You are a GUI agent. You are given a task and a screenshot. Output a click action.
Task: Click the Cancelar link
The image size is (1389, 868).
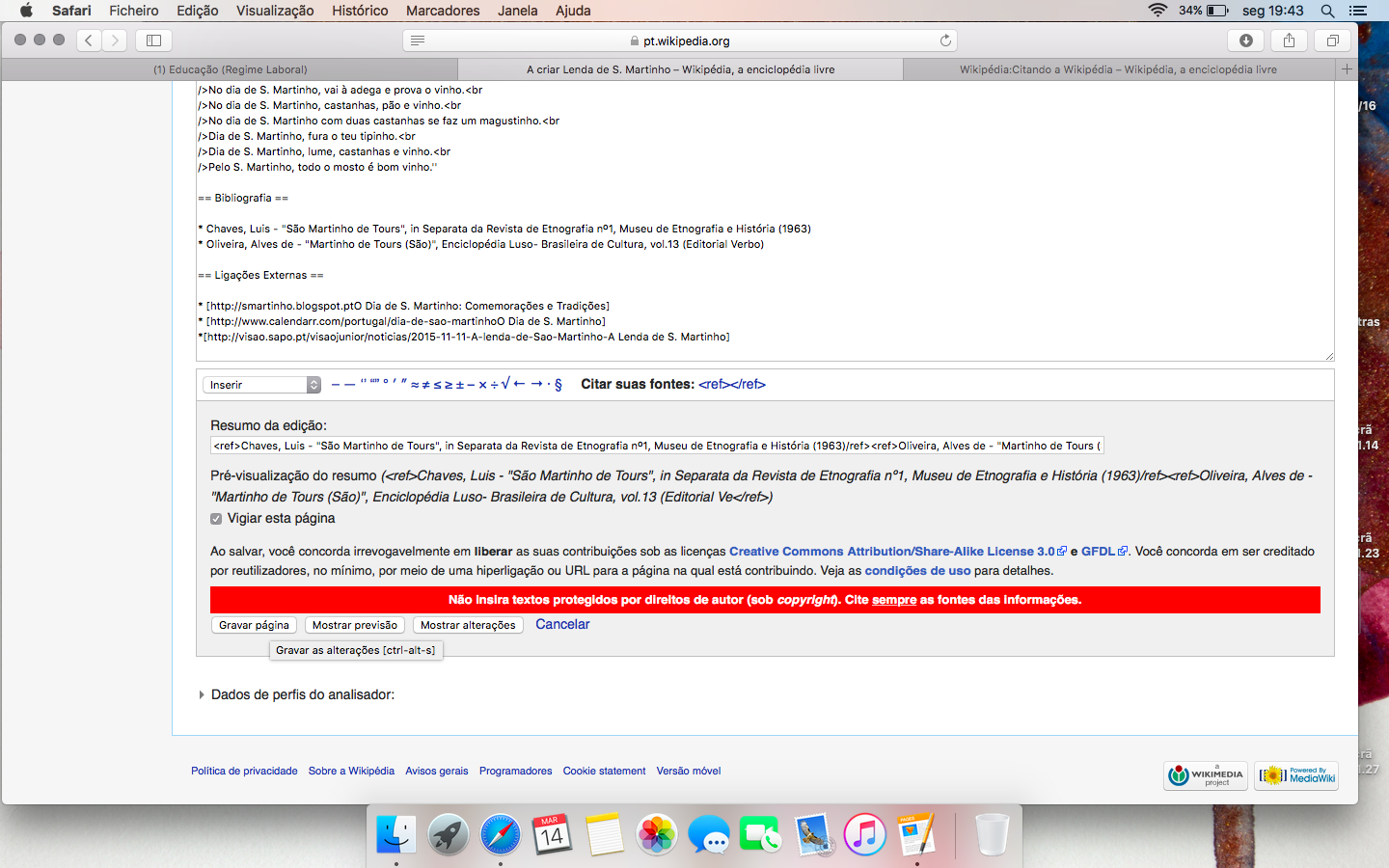(x=562, y=624)
